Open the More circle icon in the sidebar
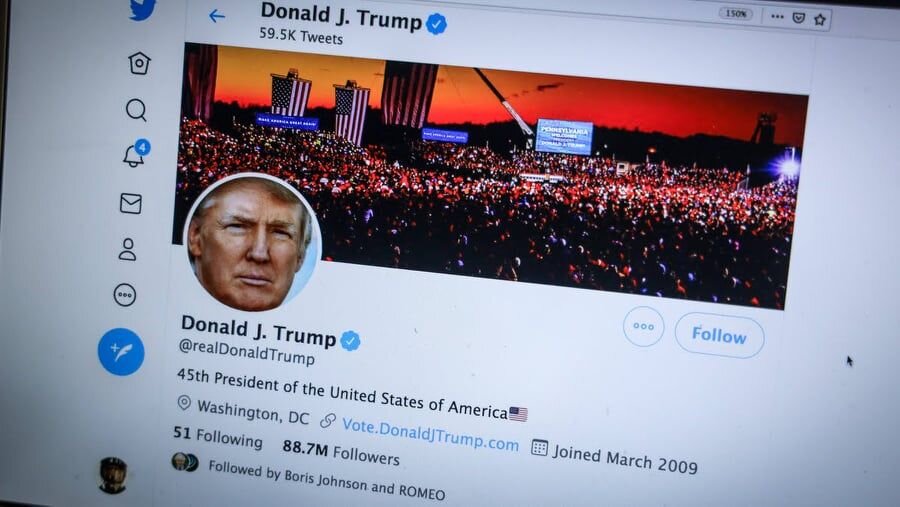The image size is (900, 507). pyautogui.click(x=125, y=295)
